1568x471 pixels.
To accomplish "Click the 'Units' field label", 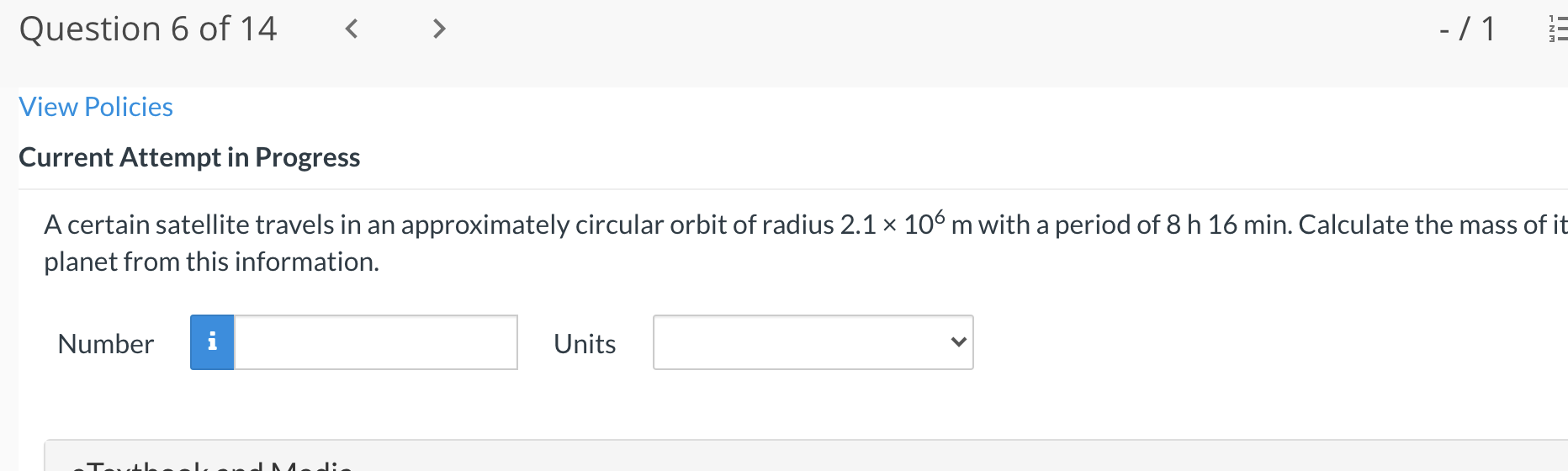I will click(585, 344).
